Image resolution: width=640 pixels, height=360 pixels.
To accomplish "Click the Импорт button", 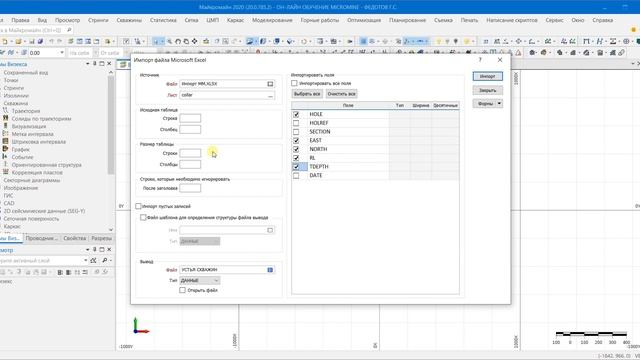I will [487, 76].
